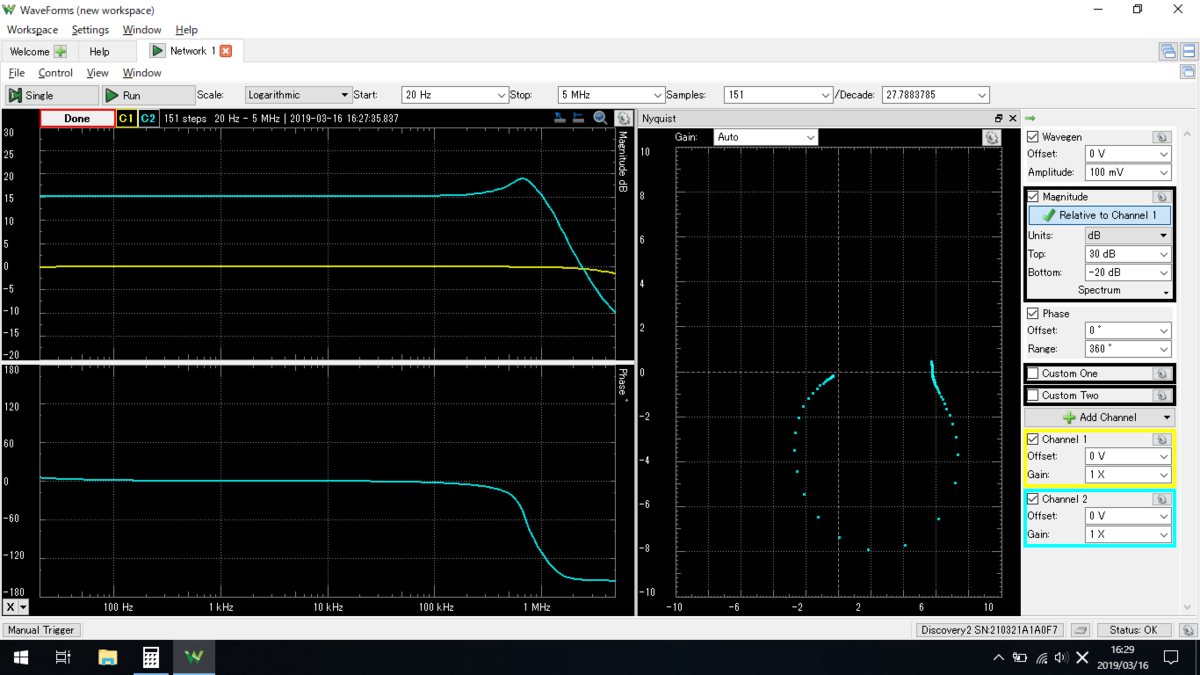
Task: Open Calculator from taskbar
Action: tap(150, 657)
